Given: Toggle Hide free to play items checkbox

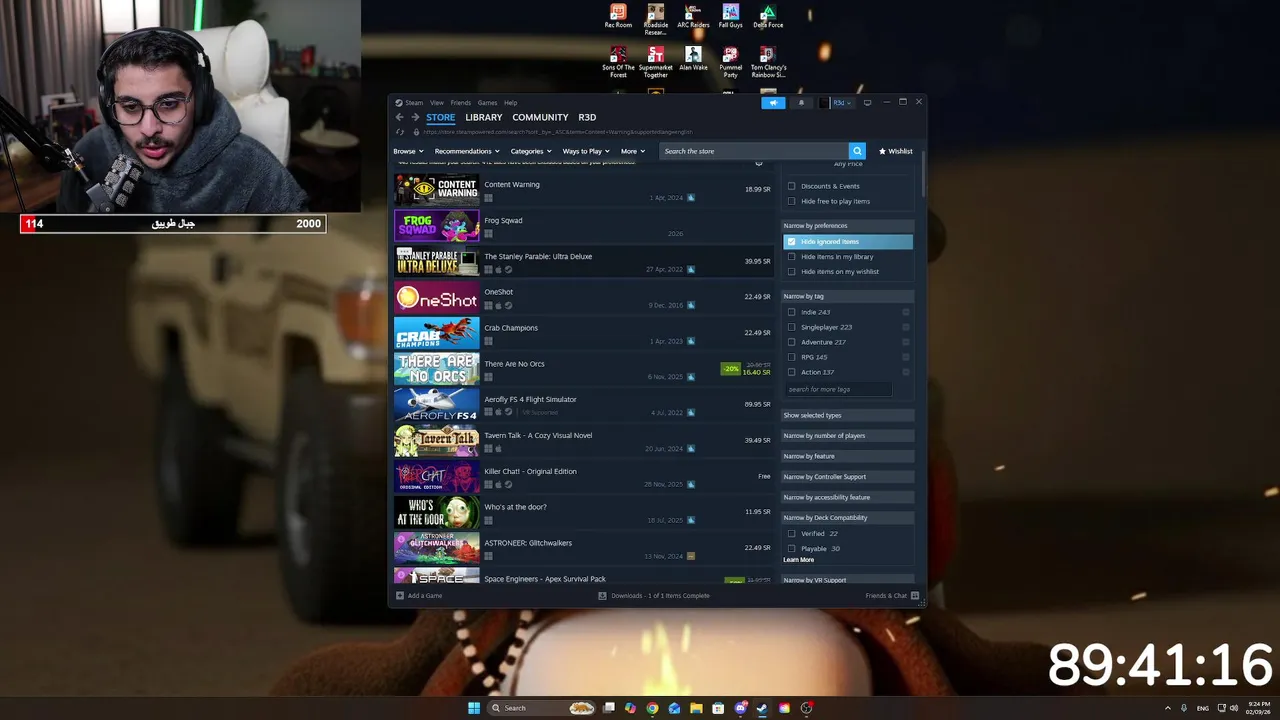Looking at the screenshot, I should click(792, 201).
